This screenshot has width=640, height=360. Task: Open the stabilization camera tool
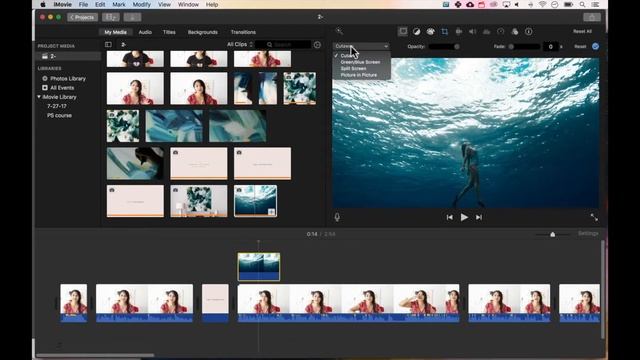tap(459, 31)
